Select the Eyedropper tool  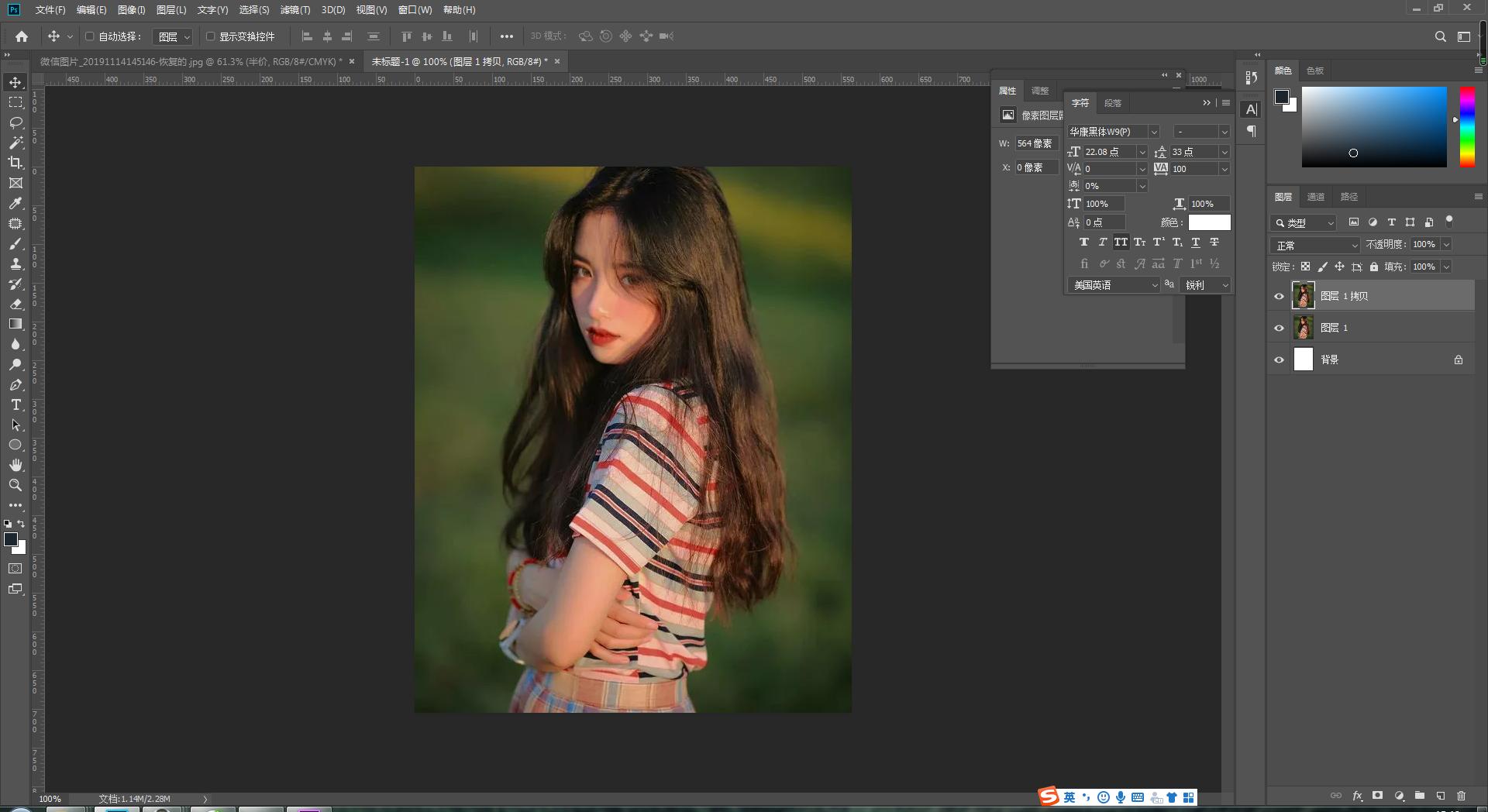click(x=15, y=203)
